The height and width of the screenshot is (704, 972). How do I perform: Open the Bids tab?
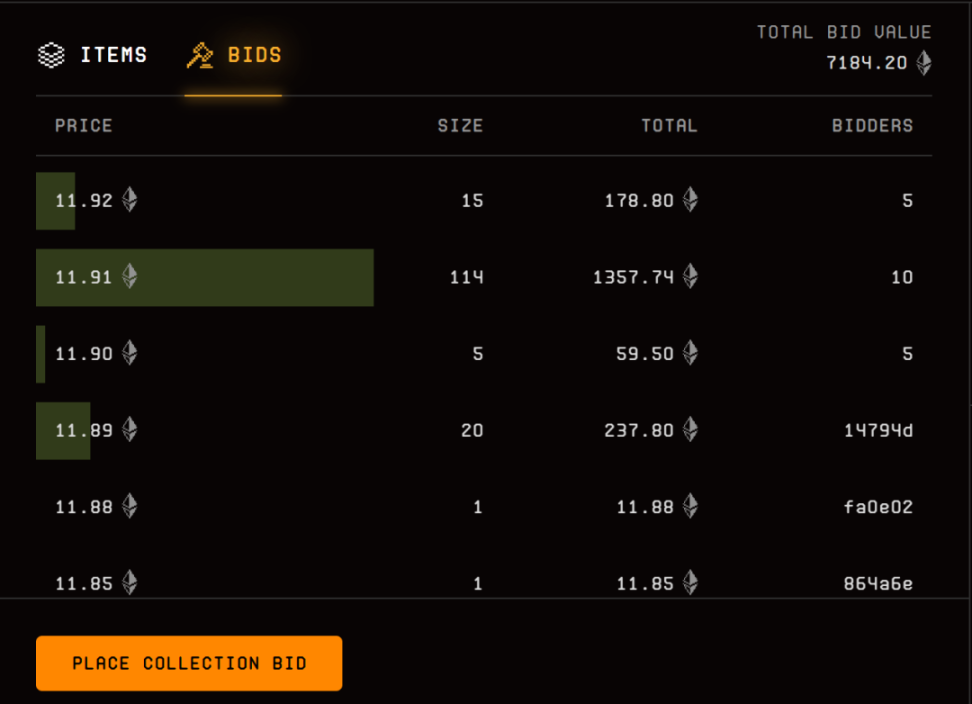(x=254, y=55)
